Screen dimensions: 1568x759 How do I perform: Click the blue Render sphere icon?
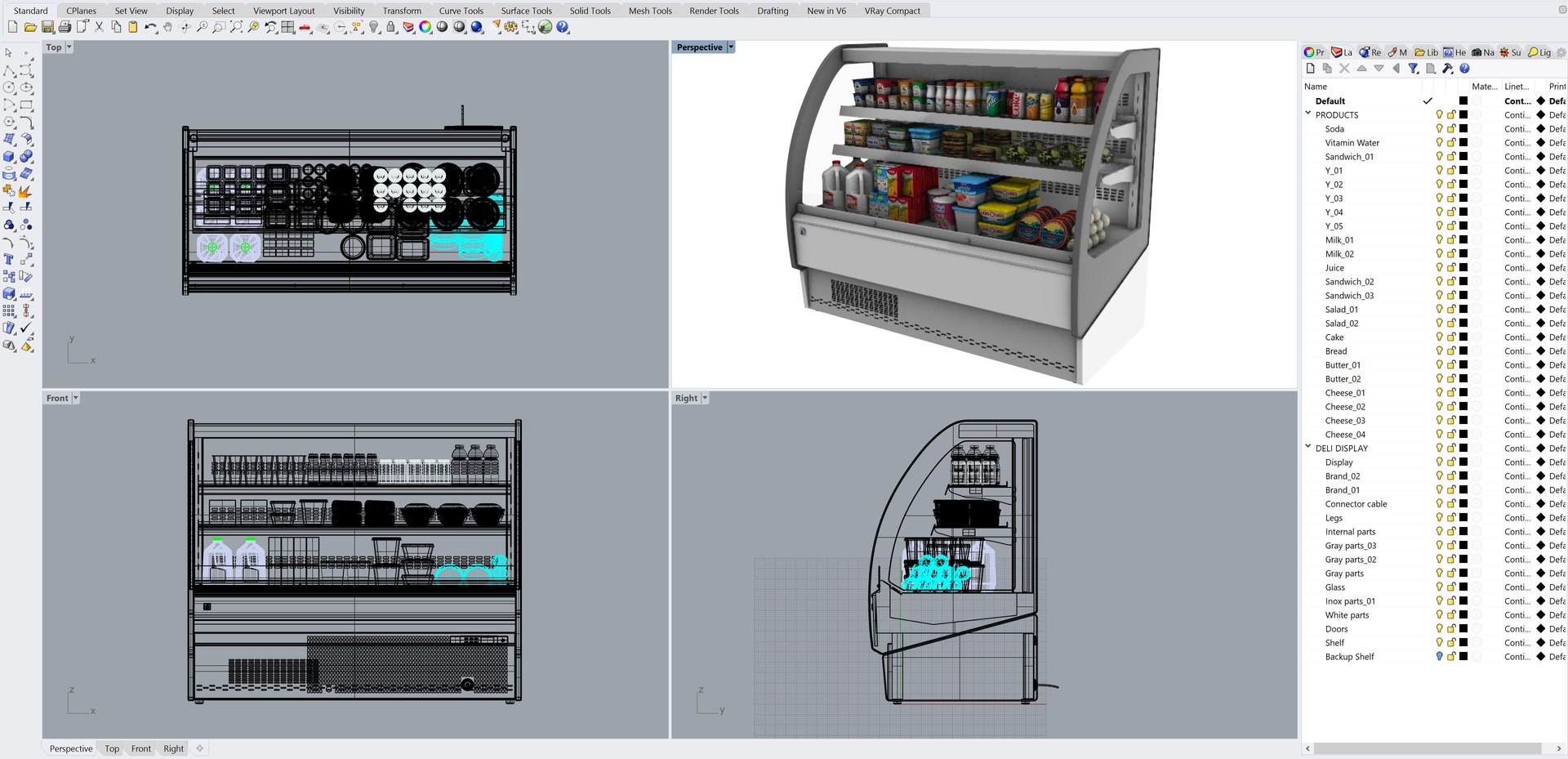477,27
